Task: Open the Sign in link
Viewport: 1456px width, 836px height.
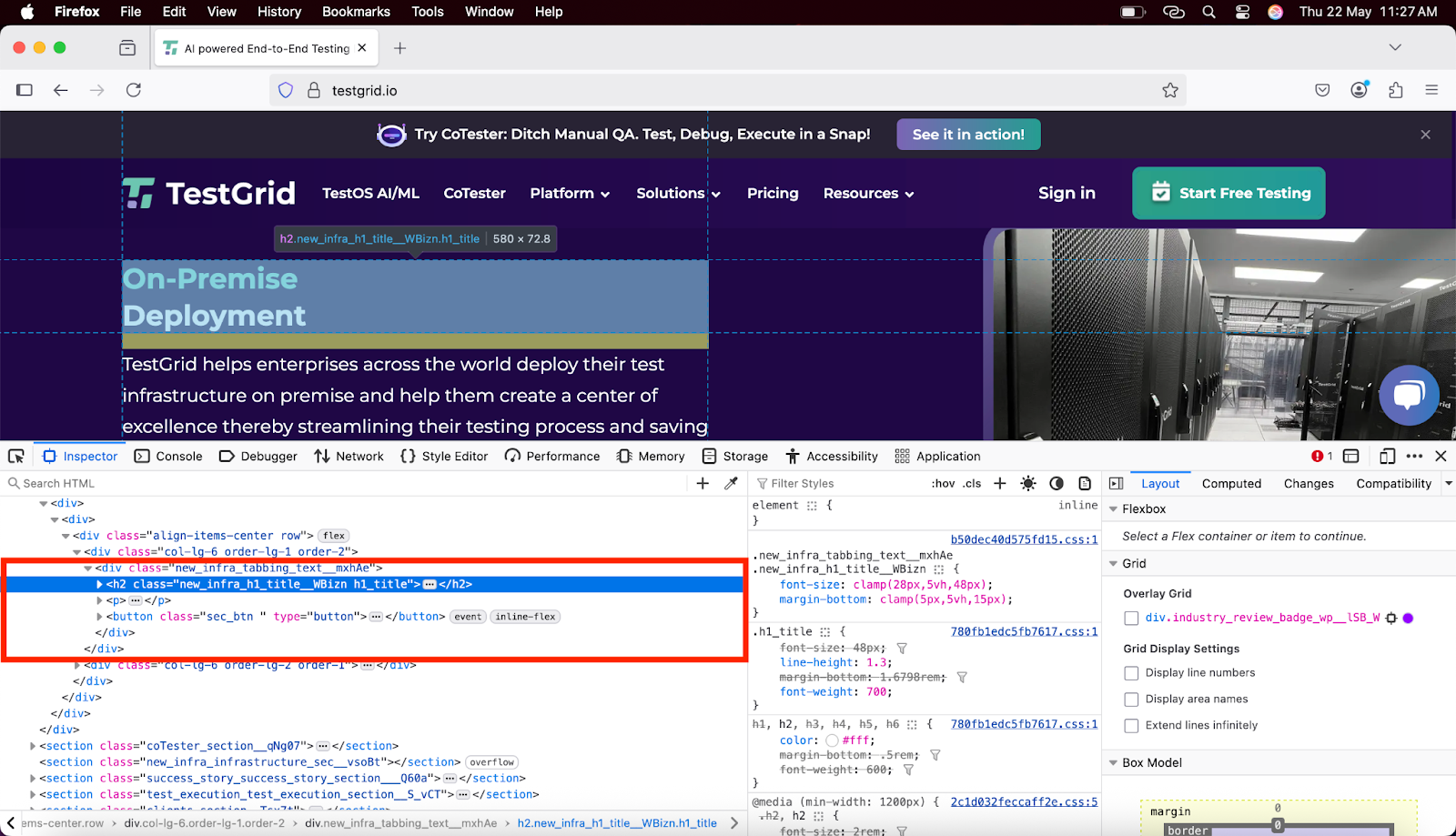Action: tap(1067, 193)
